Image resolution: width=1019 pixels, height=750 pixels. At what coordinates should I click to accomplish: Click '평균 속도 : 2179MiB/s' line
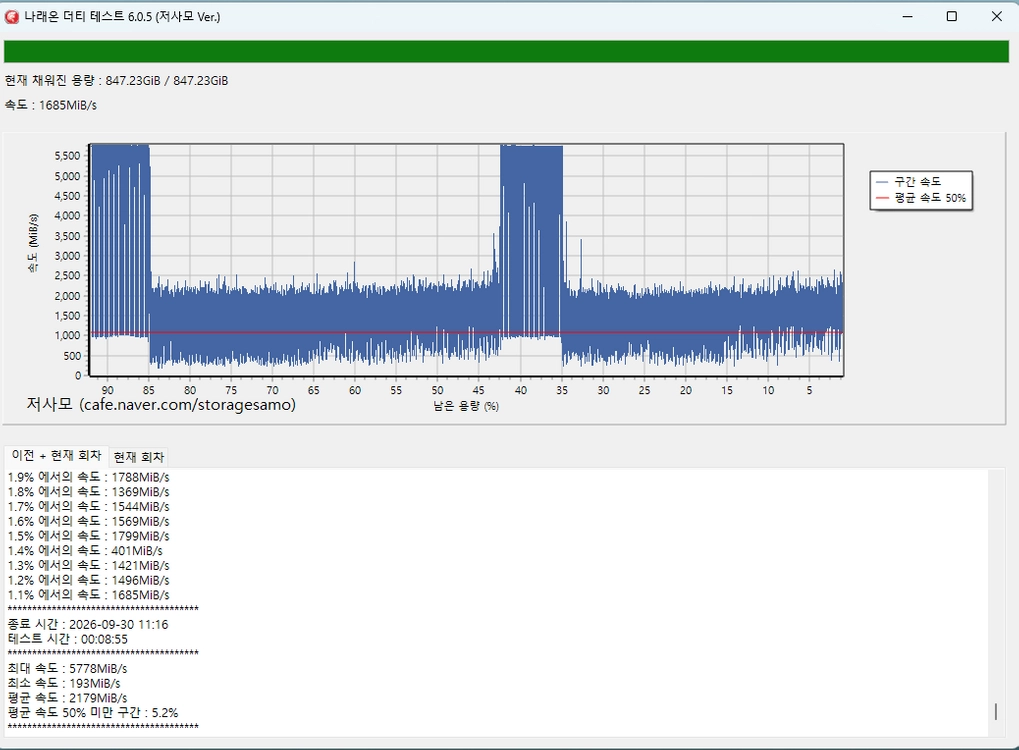(68, 698)
